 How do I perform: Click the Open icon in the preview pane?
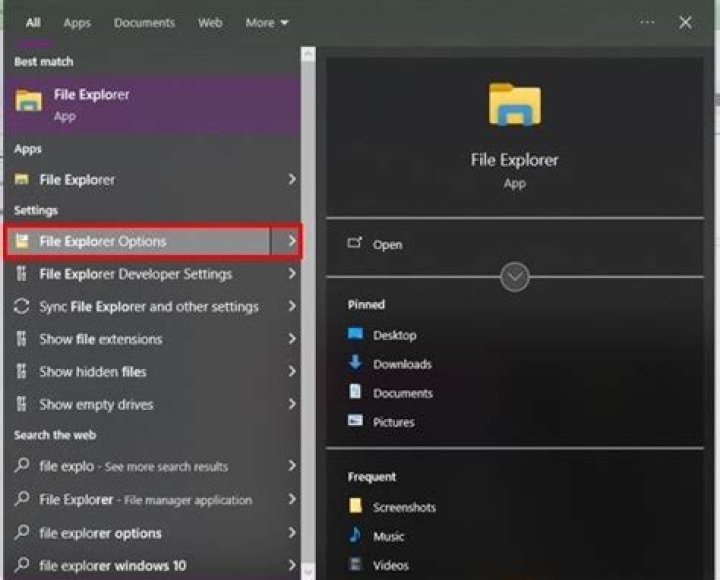coord(354,242)
